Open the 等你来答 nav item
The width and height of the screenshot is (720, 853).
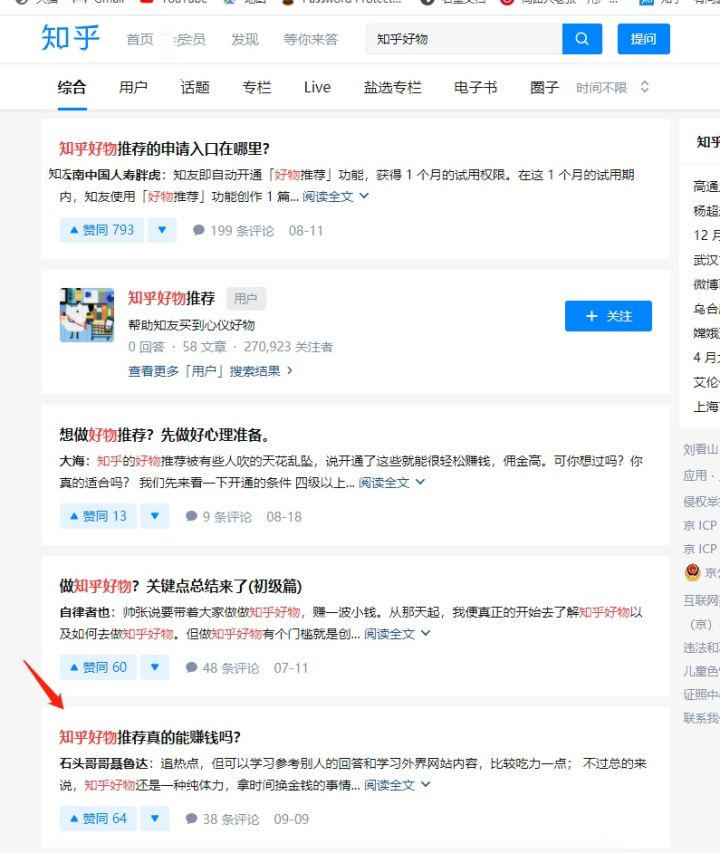tap(311, 39)
